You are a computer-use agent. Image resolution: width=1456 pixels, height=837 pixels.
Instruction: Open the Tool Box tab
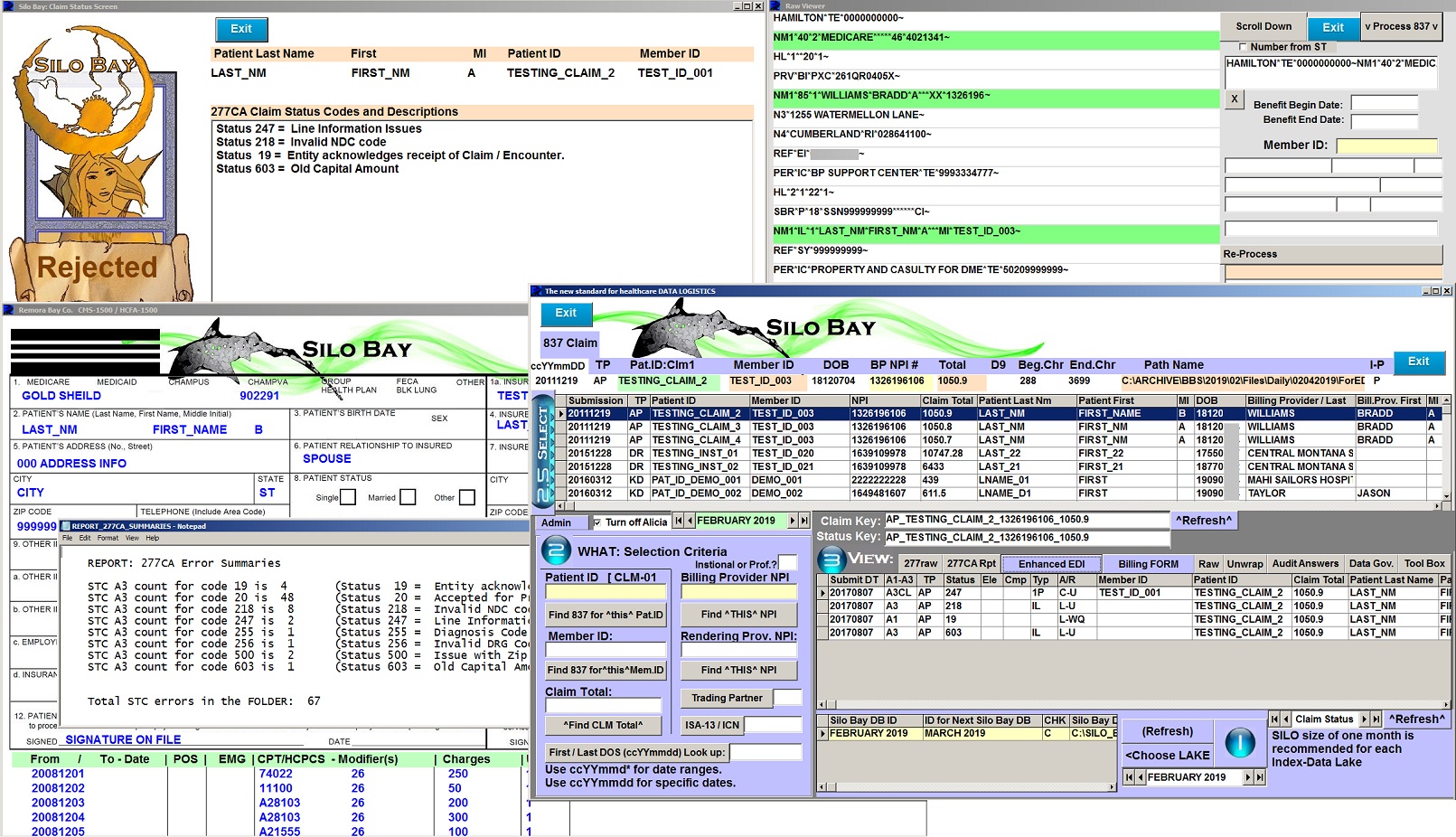tap(1424, 564)
